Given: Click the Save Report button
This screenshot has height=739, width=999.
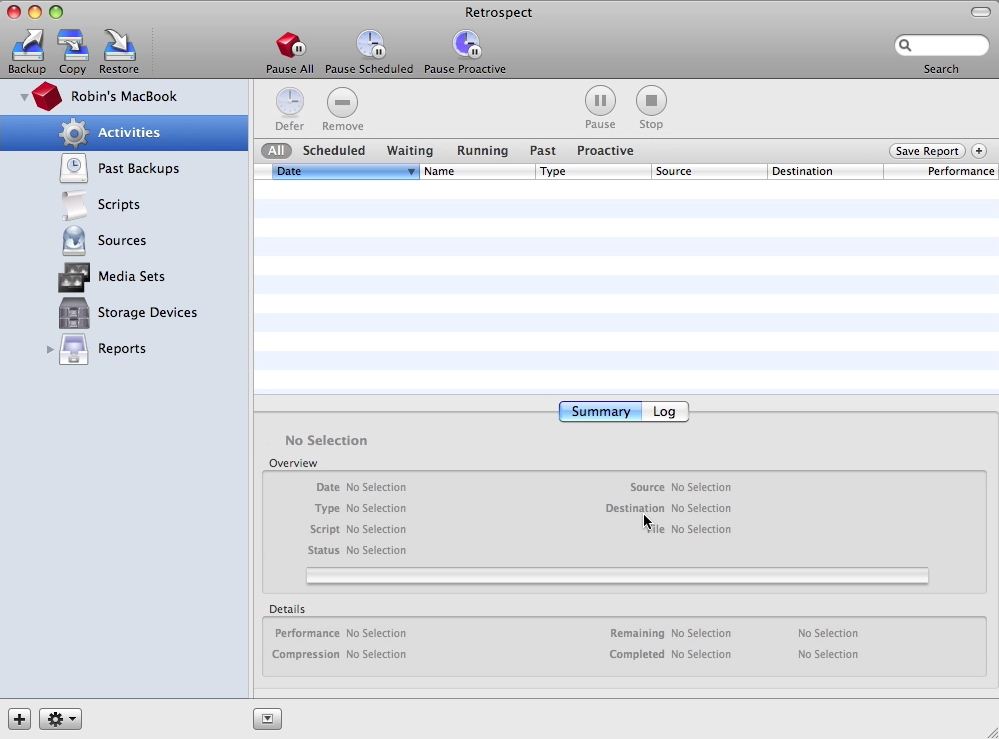Looking at the screenshot, I should click(x=927, y=151).
